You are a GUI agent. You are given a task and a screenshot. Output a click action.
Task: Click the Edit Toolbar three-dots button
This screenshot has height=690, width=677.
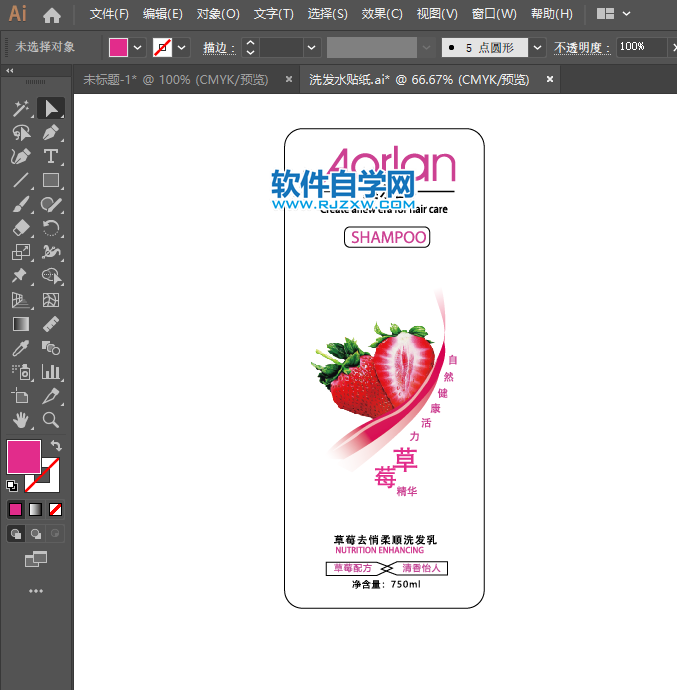[x=36, y=591]
